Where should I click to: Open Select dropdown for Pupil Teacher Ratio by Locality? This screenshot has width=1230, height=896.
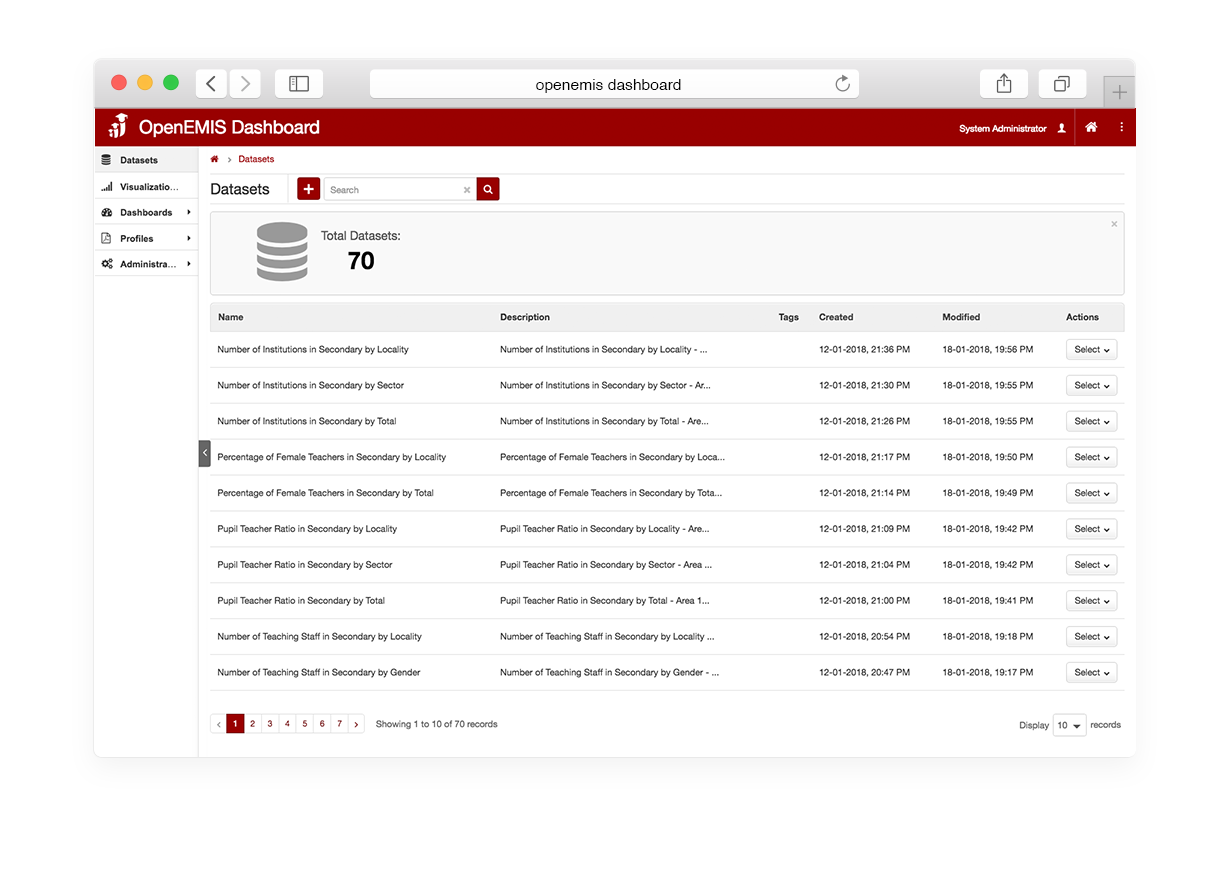click(1092, 529)
